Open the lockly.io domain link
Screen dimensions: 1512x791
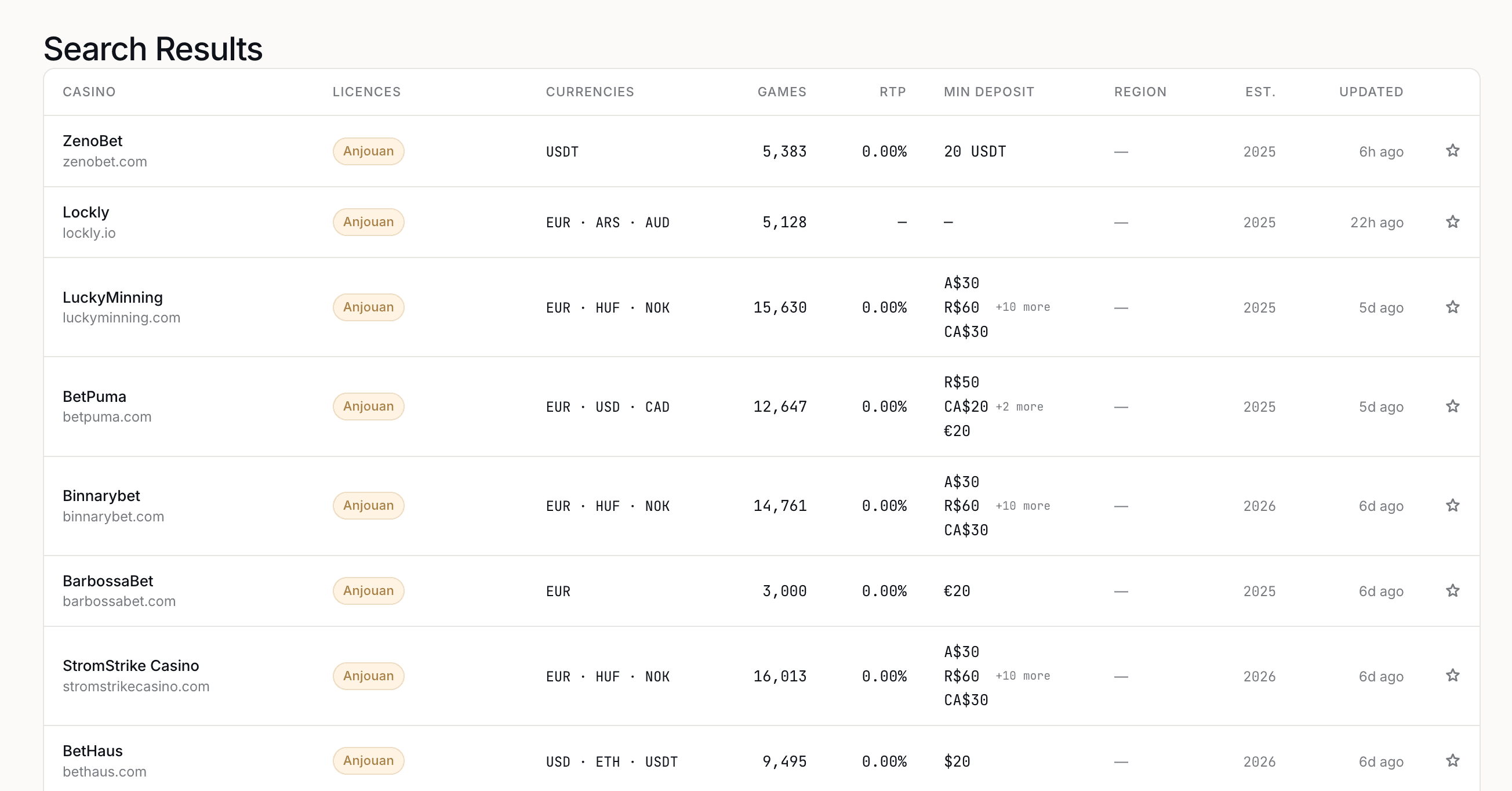[x=89, y=233]
